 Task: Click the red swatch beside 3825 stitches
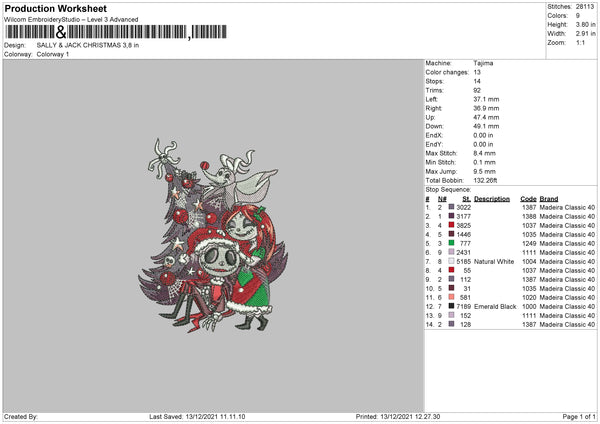(x=451, y=225)
